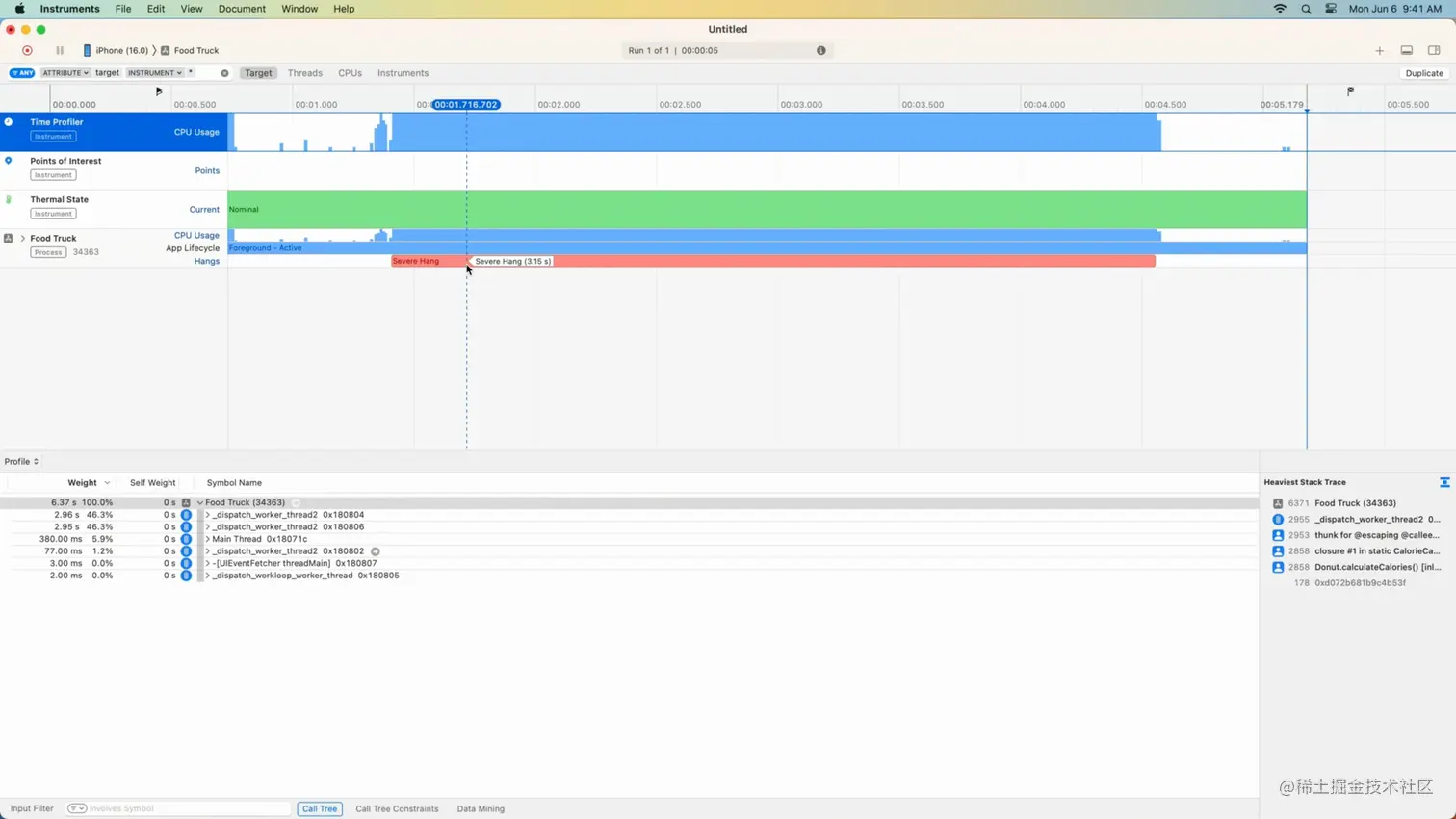The height and width of the screenshot is (819, 1456).
Task: Switch to the CPUs tab
Action: click(x=350, y=73)
